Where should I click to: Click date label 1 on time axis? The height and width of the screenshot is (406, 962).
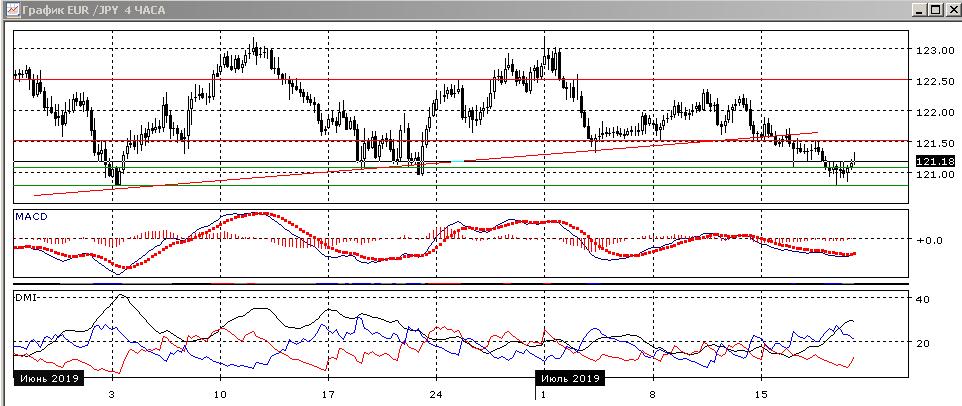544,394
